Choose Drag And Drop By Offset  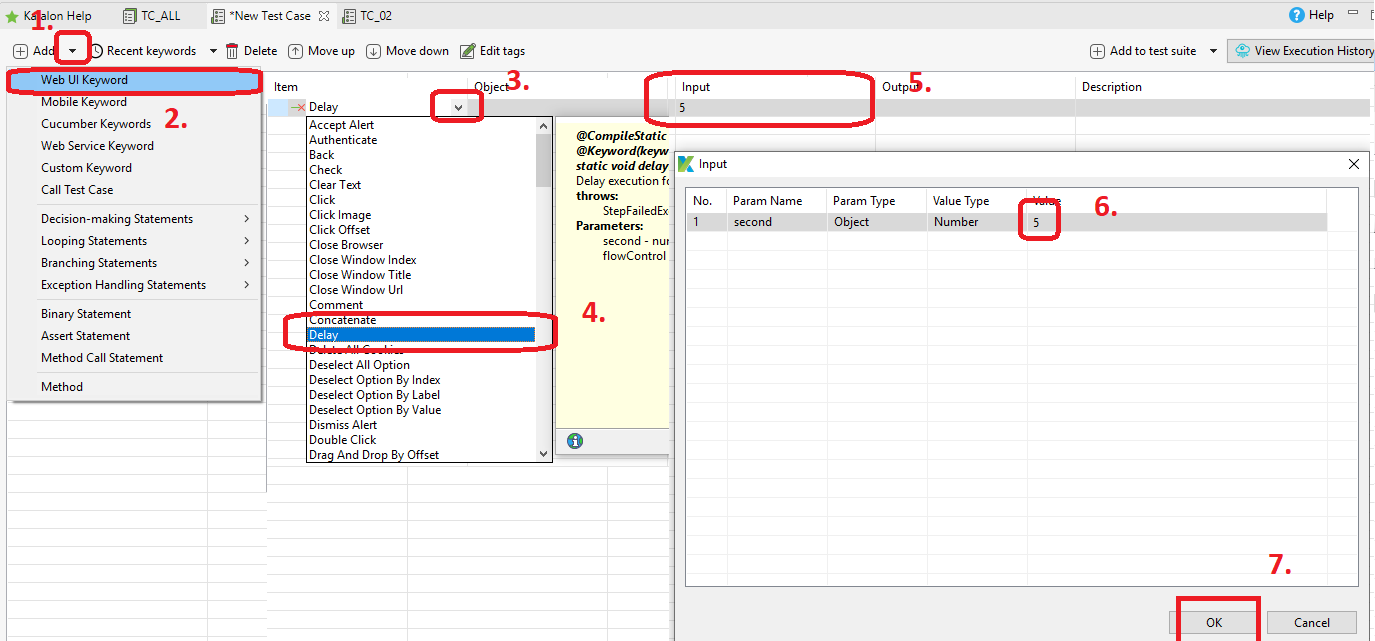click(421, 455)
